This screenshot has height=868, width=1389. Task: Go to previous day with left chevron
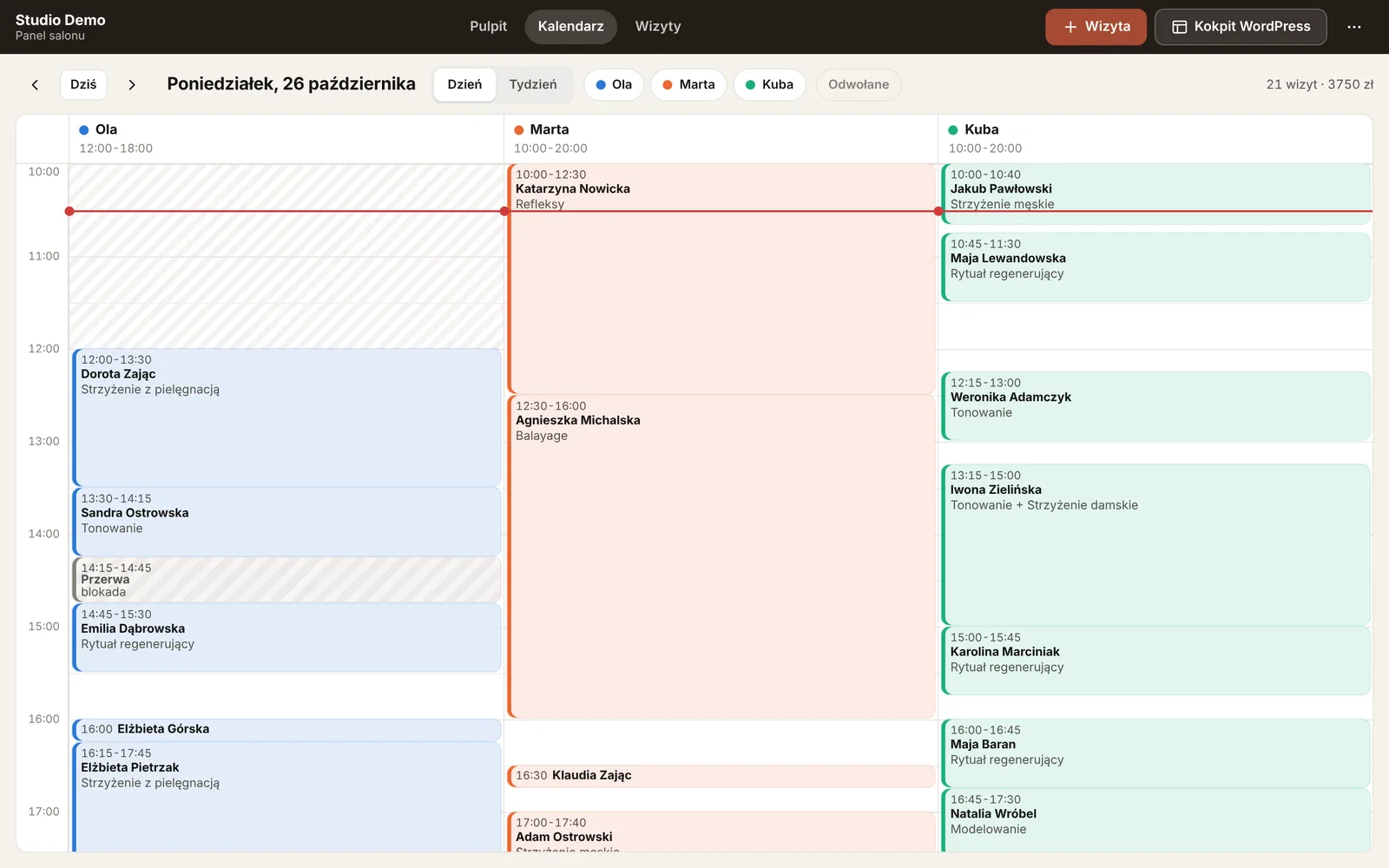point(35,84)
